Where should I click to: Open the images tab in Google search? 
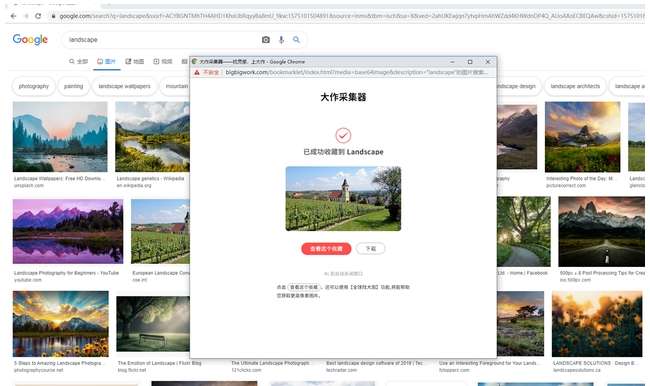[x=106, y=61]
